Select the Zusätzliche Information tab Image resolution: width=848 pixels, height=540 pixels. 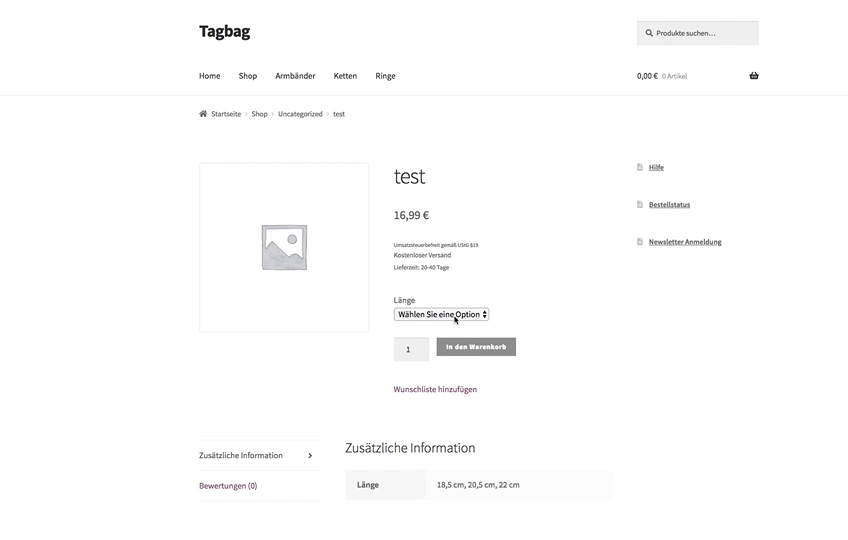(241, 456)
